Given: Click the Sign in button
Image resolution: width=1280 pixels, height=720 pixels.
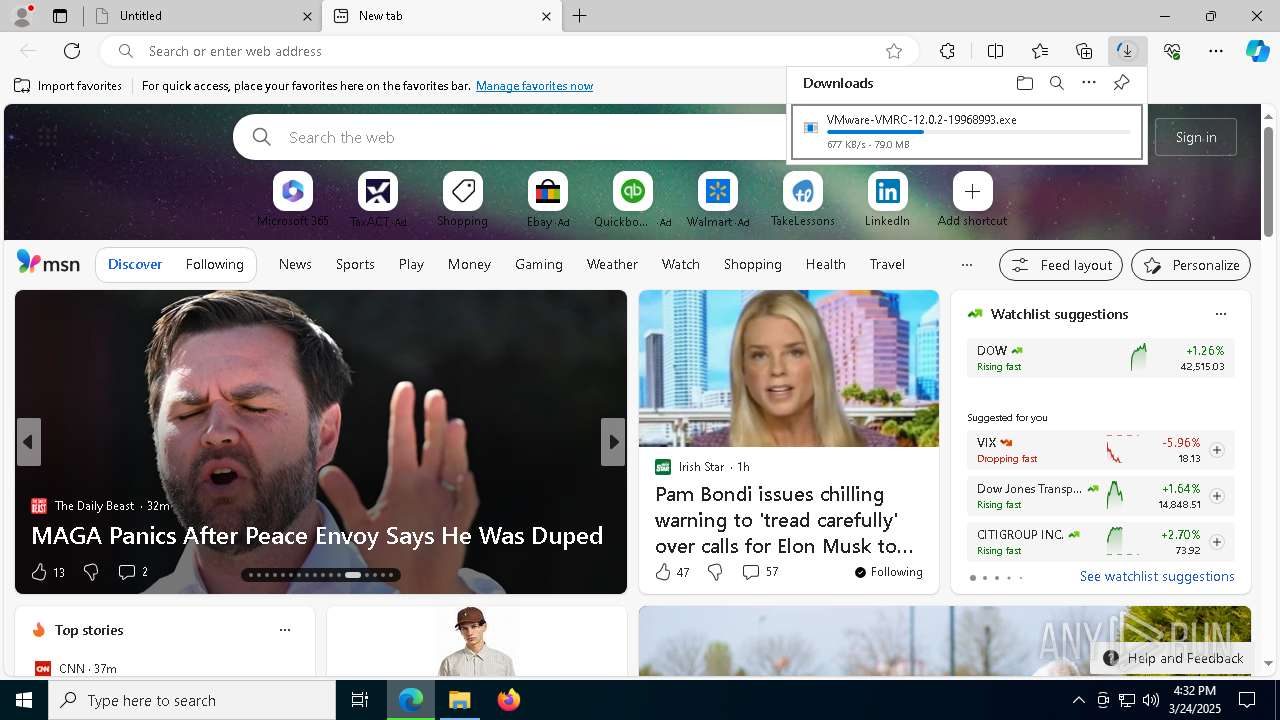Looking at the screenshot, I should [x=1196, y=137].
